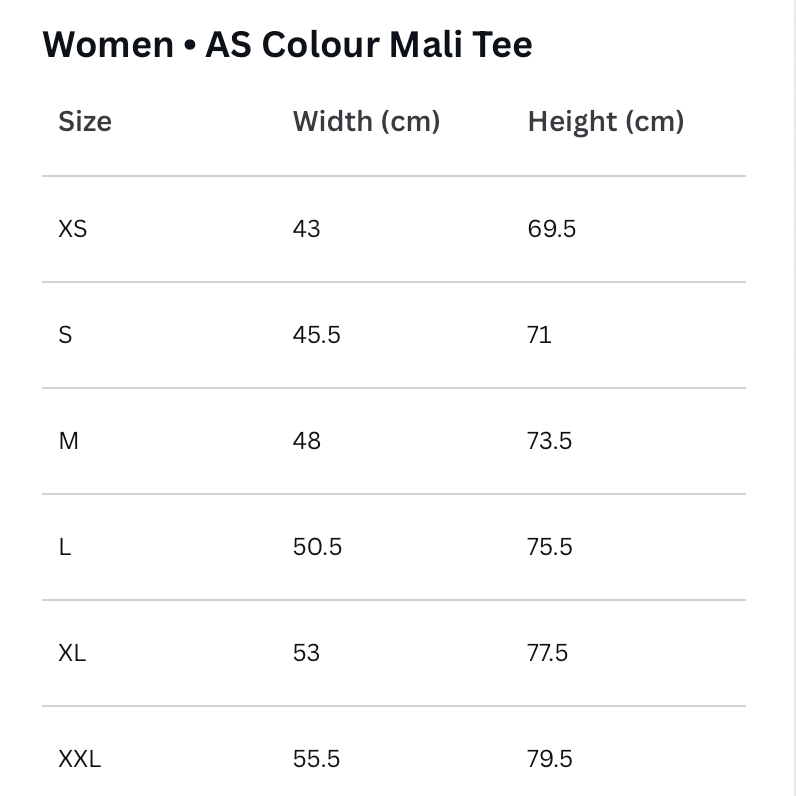Select the 55.5 width value
The width and height of the screenshot is (796, 796).
tap(316, 759)
